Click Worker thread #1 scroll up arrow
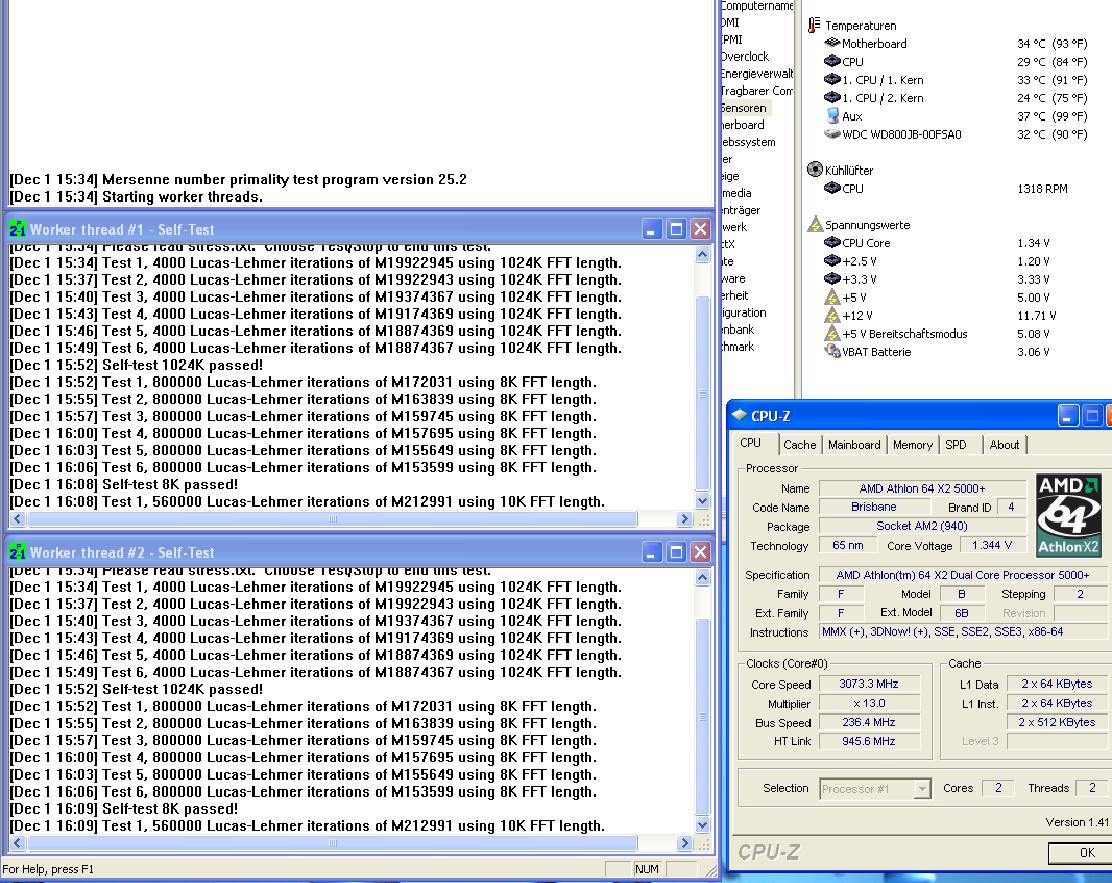The width and height of the screenshot is (1112, 883). click(702, 254)
